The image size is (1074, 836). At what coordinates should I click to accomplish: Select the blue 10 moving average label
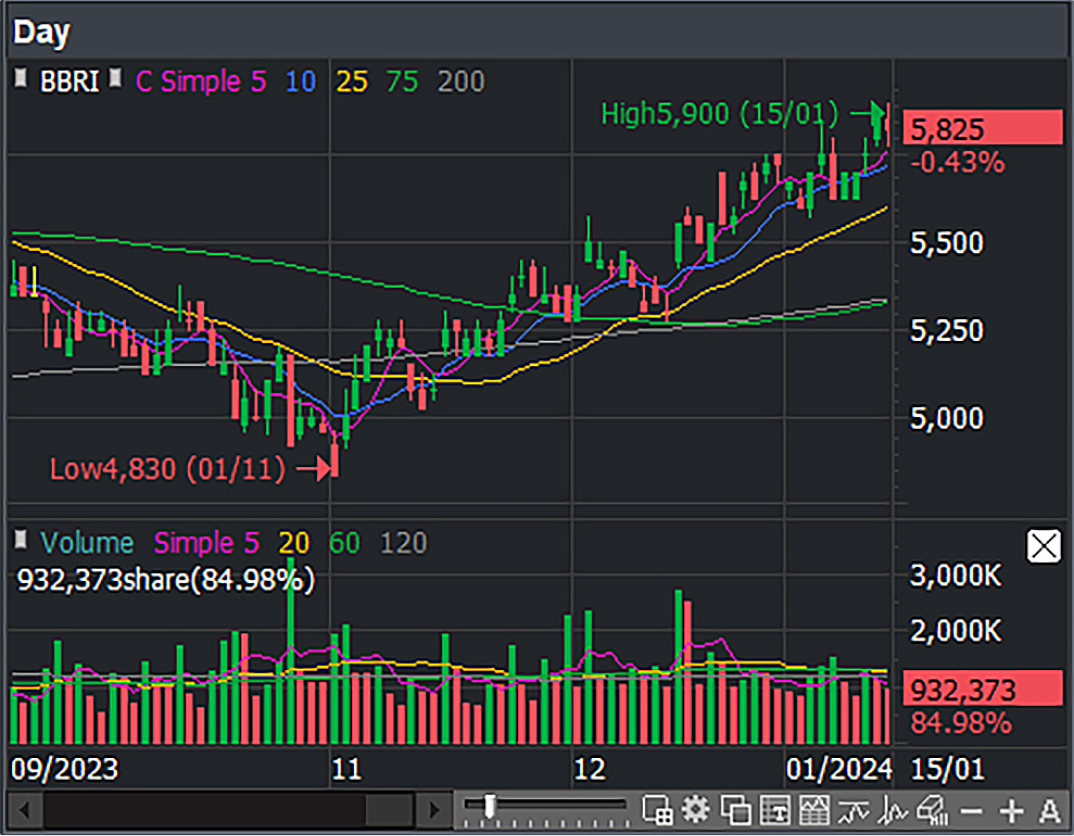[300, 82]
